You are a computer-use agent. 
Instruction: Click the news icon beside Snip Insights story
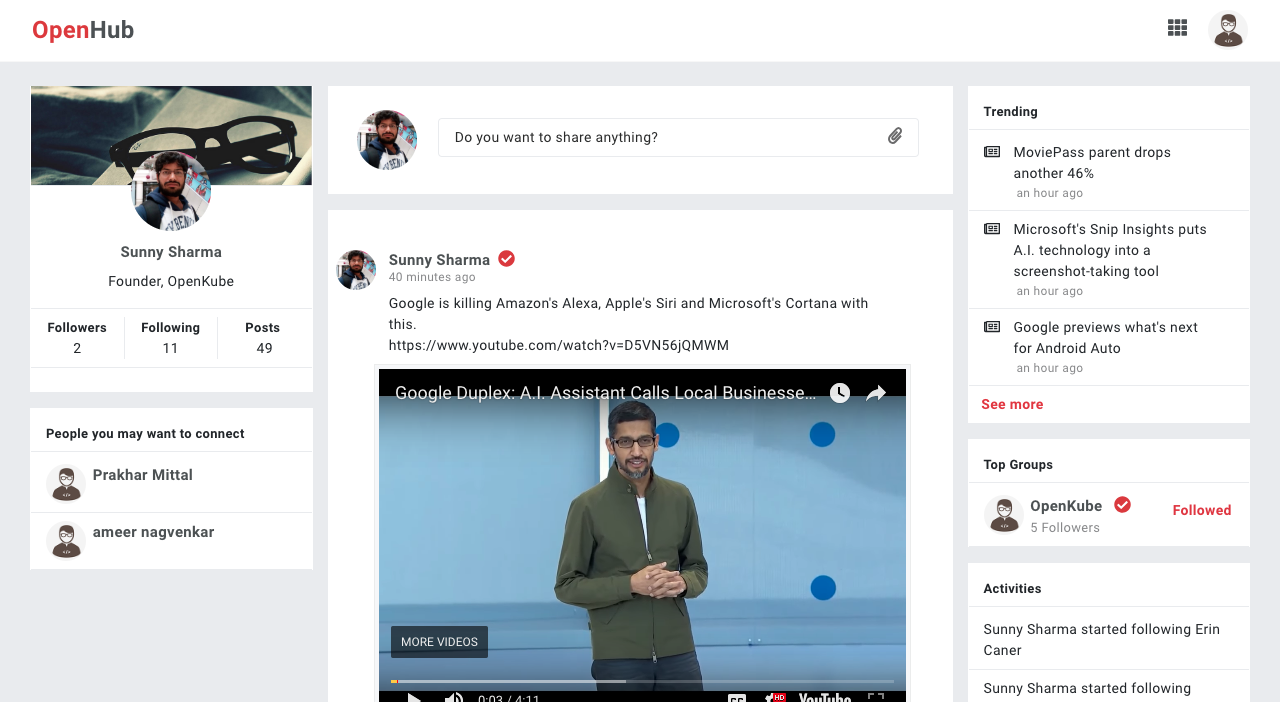(992, 229)
